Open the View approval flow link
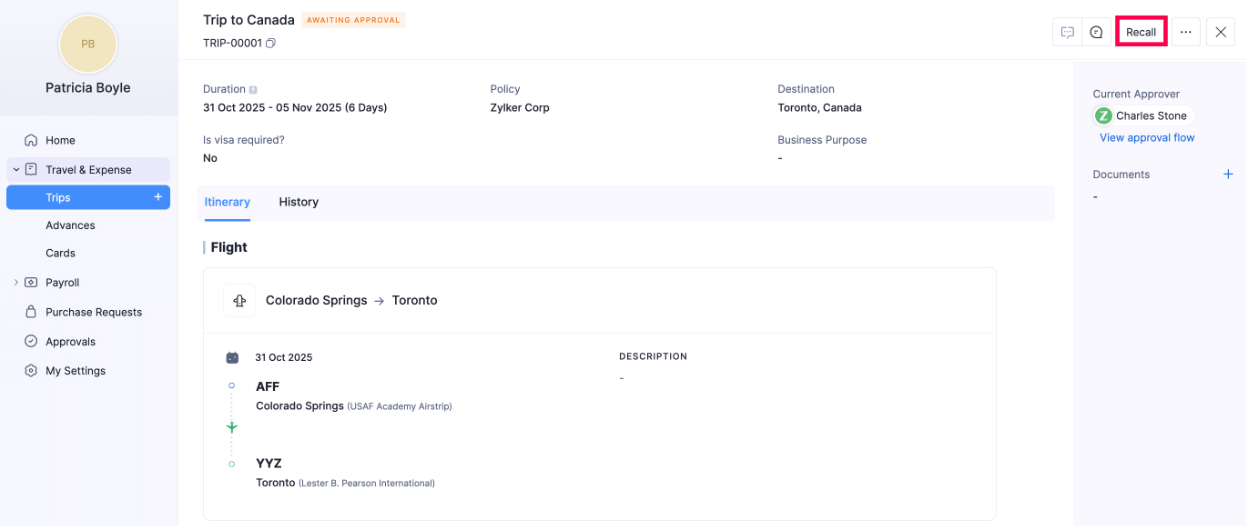 (1146, 138)
